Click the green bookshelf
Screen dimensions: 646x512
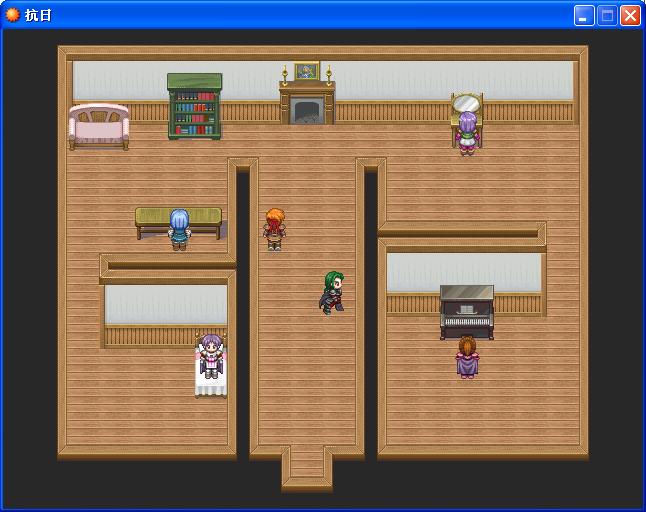tap(194, 106)
